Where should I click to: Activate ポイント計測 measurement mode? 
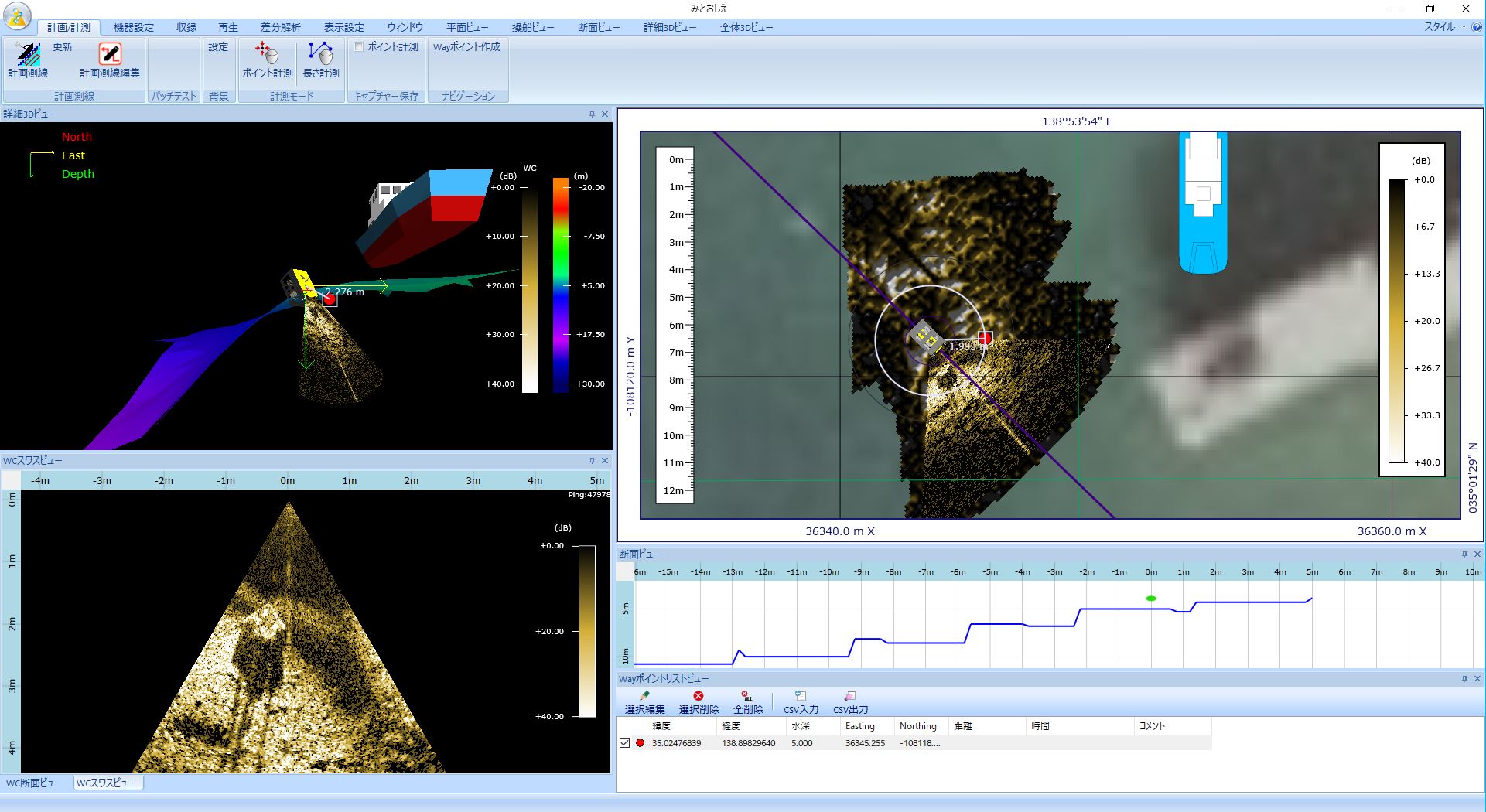(x=267, y=60)
